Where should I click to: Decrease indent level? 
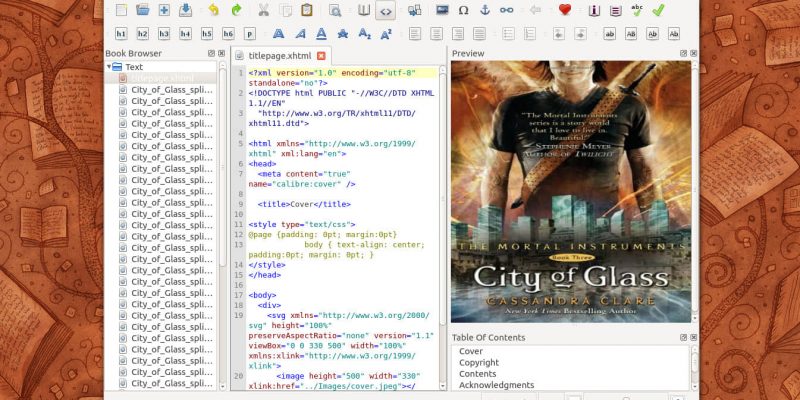coord(559,34)
